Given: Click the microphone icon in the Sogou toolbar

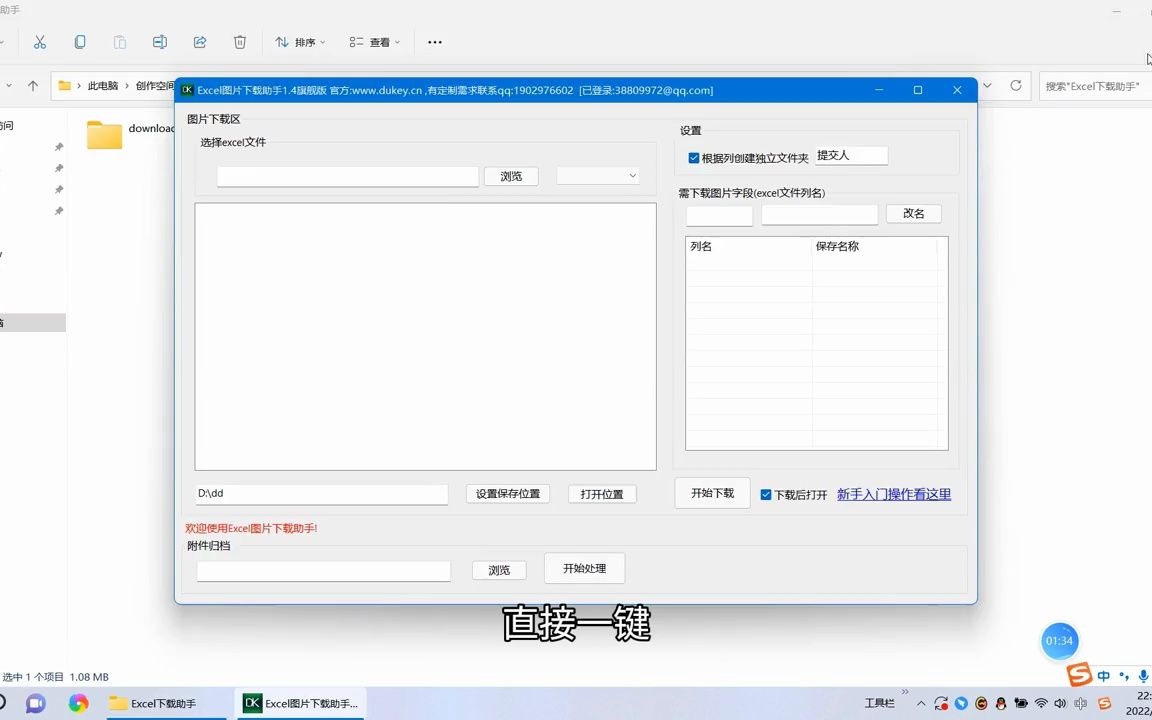Looking at the screenshot, I should [x=1143, y=675].
